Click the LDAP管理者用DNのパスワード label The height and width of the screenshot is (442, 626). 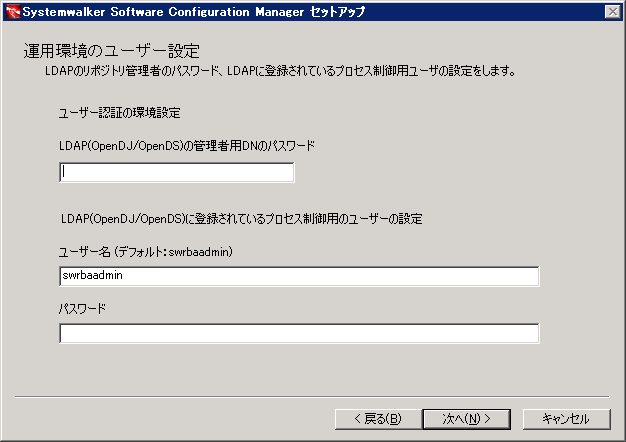pos(187,146)
